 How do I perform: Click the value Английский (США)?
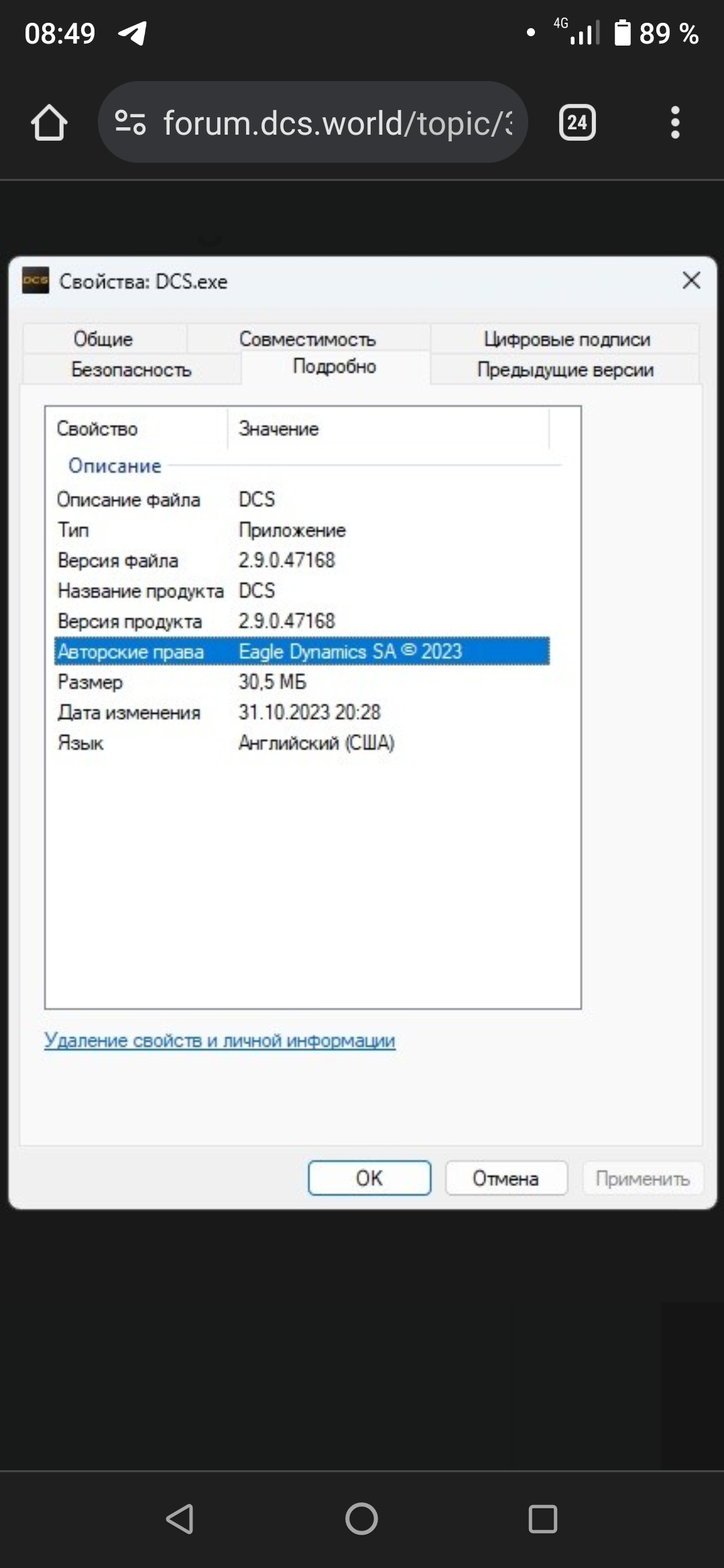pyautogui.click(x=316, y=742)
